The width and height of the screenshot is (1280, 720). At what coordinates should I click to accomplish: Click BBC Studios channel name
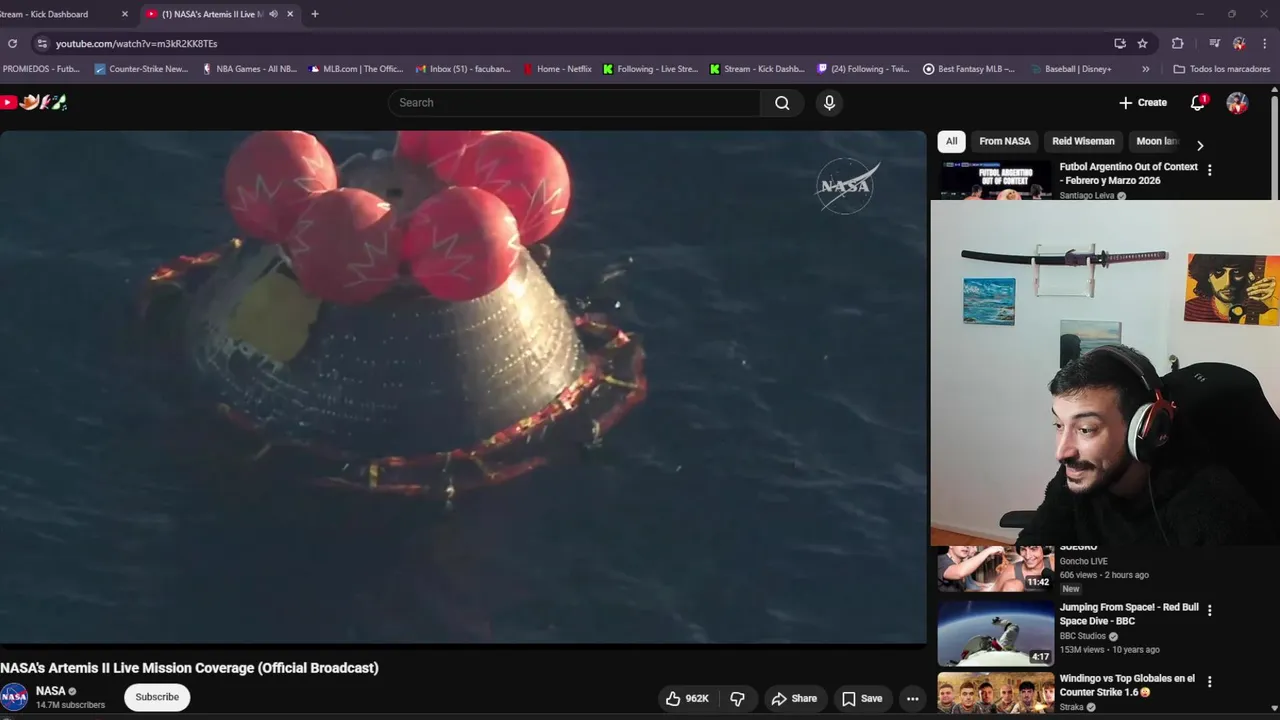[1083, 636]
